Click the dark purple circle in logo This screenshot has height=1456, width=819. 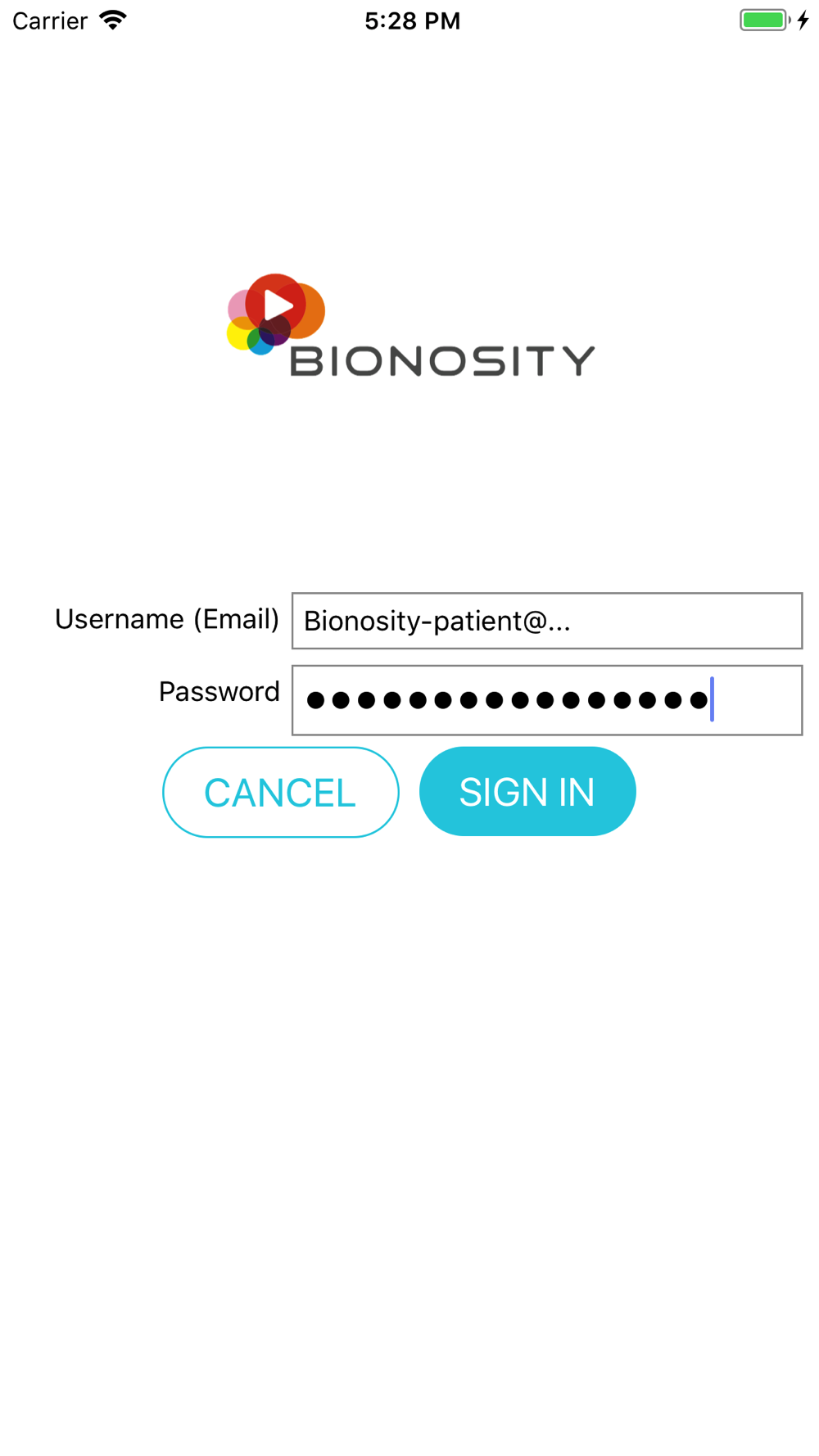276,329
